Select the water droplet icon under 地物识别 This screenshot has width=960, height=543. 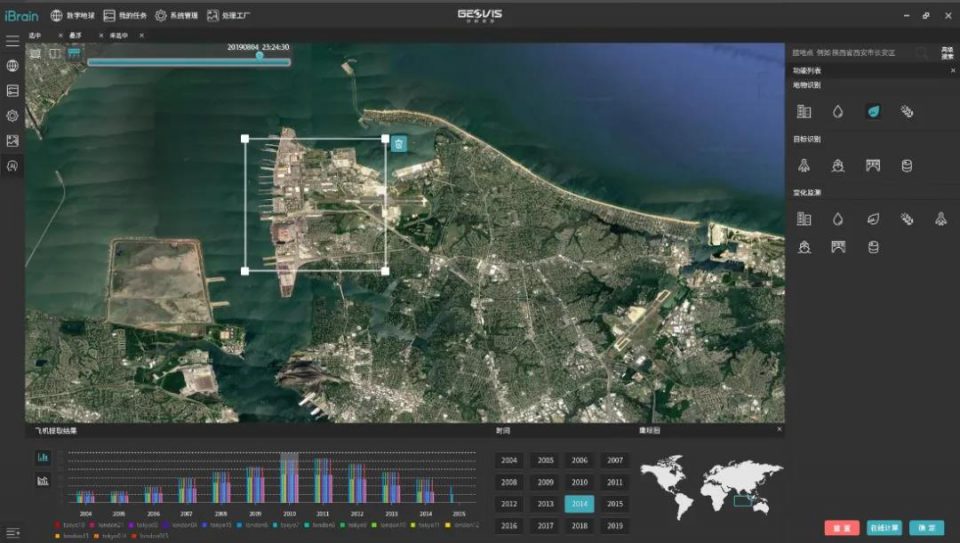(838, 111)
